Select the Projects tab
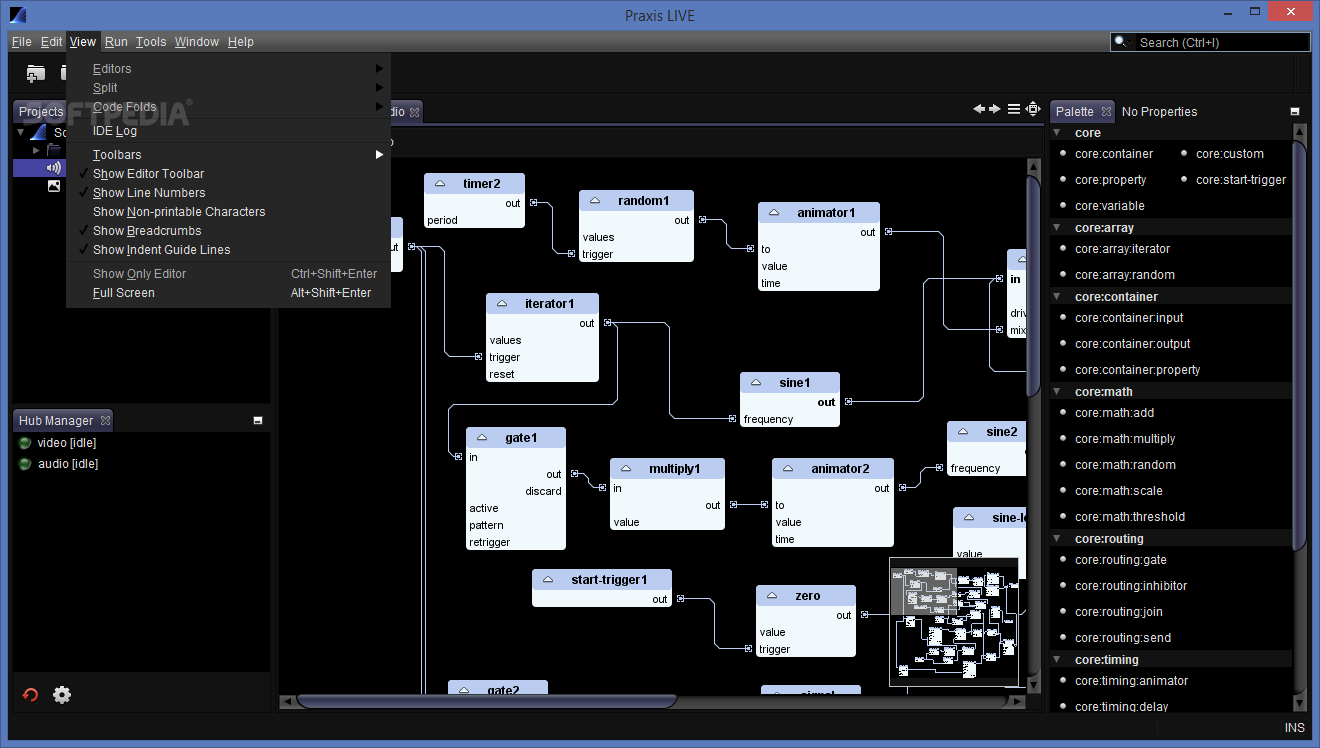This screenshot has width=1320, height=748. click(40, 112)
